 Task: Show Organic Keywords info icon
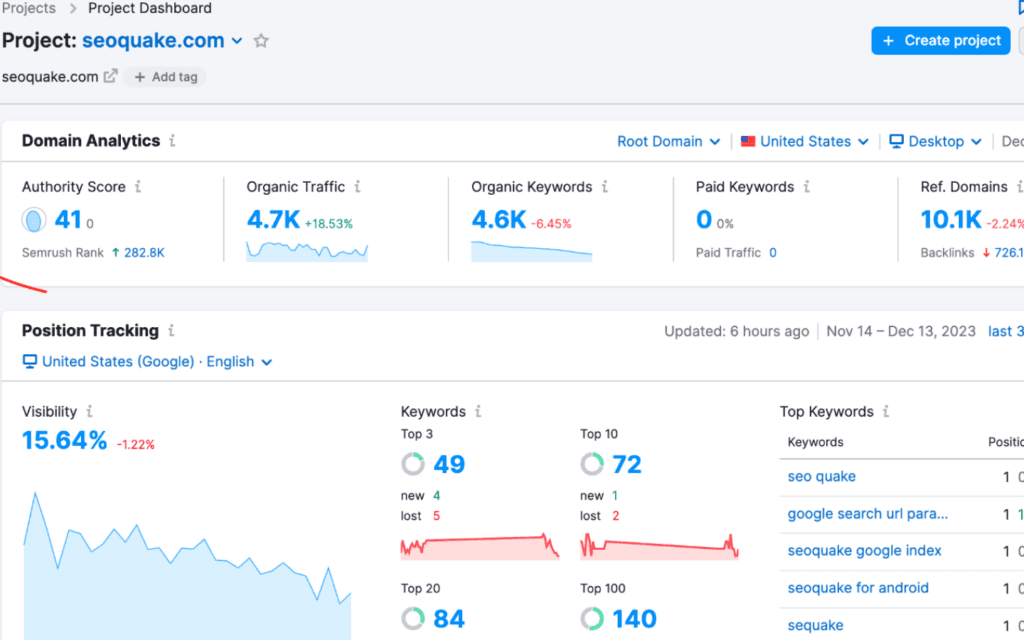[x=605, y=187]
